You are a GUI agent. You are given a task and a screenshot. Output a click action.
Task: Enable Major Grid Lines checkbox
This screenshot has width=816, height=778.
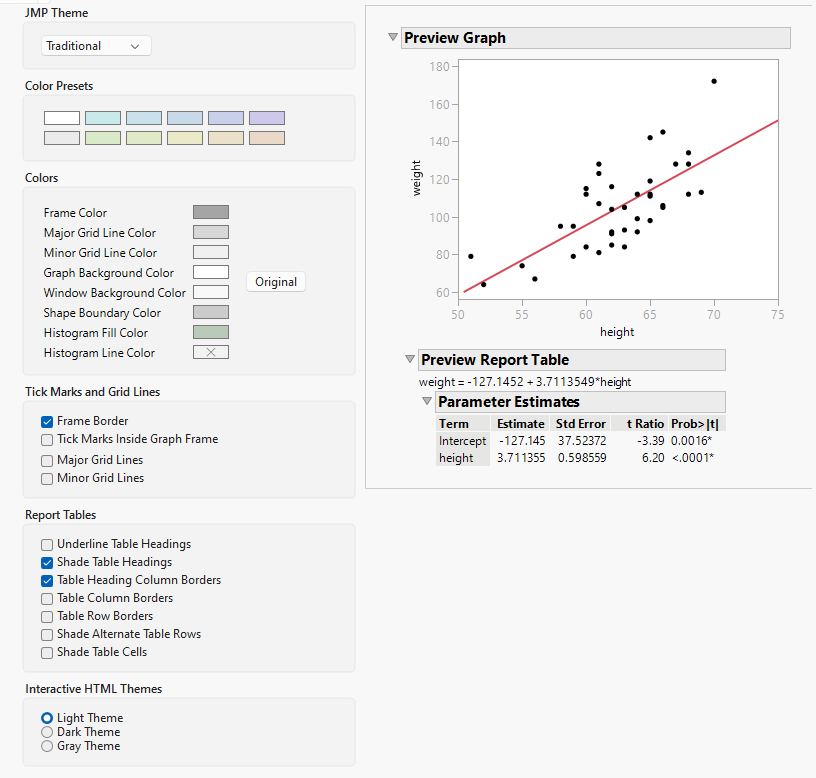click(47, 460)
